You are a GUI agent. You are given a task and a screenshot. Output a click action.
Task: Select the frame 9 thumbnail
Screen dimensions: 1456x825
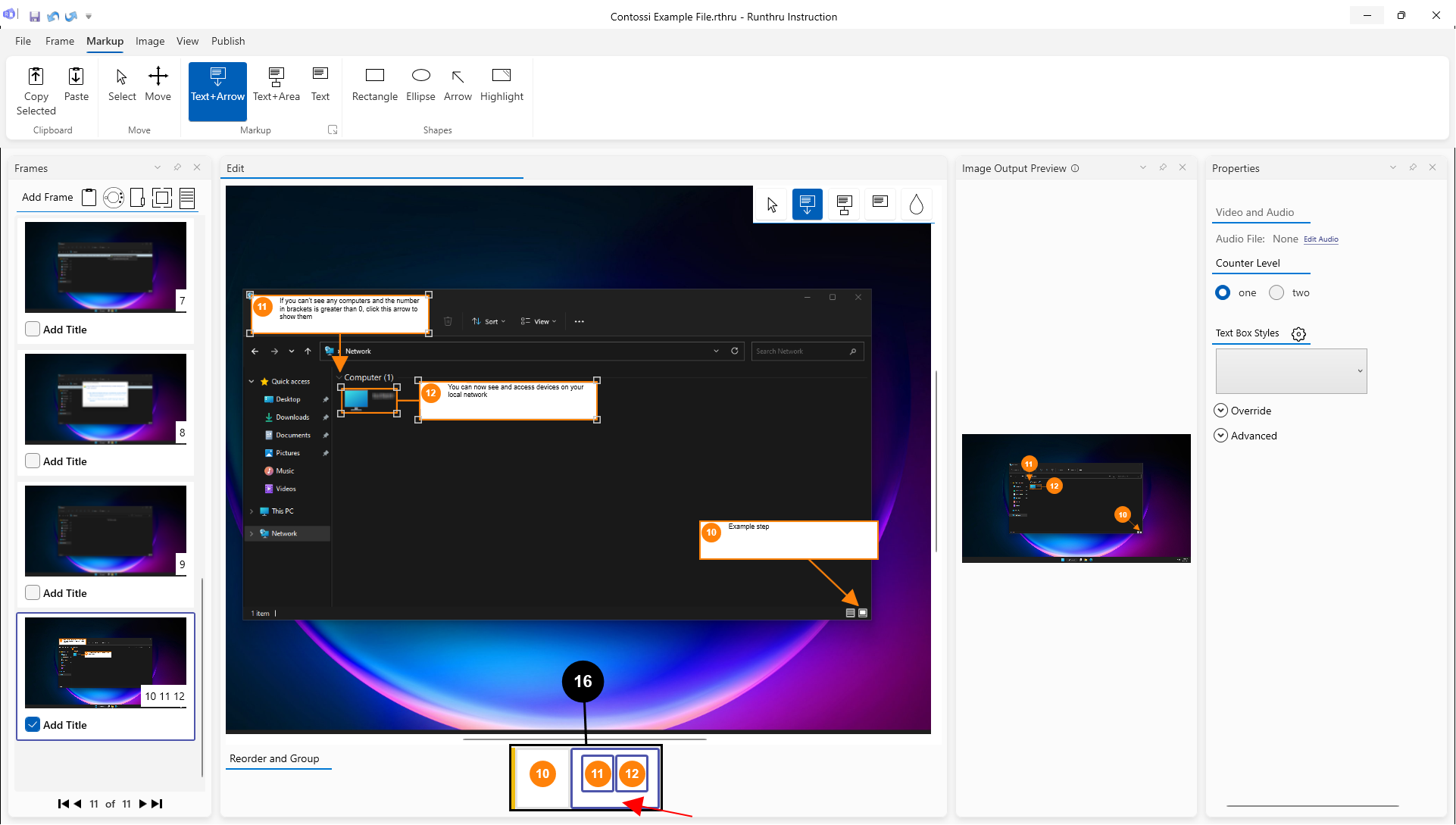coord(105,530)
